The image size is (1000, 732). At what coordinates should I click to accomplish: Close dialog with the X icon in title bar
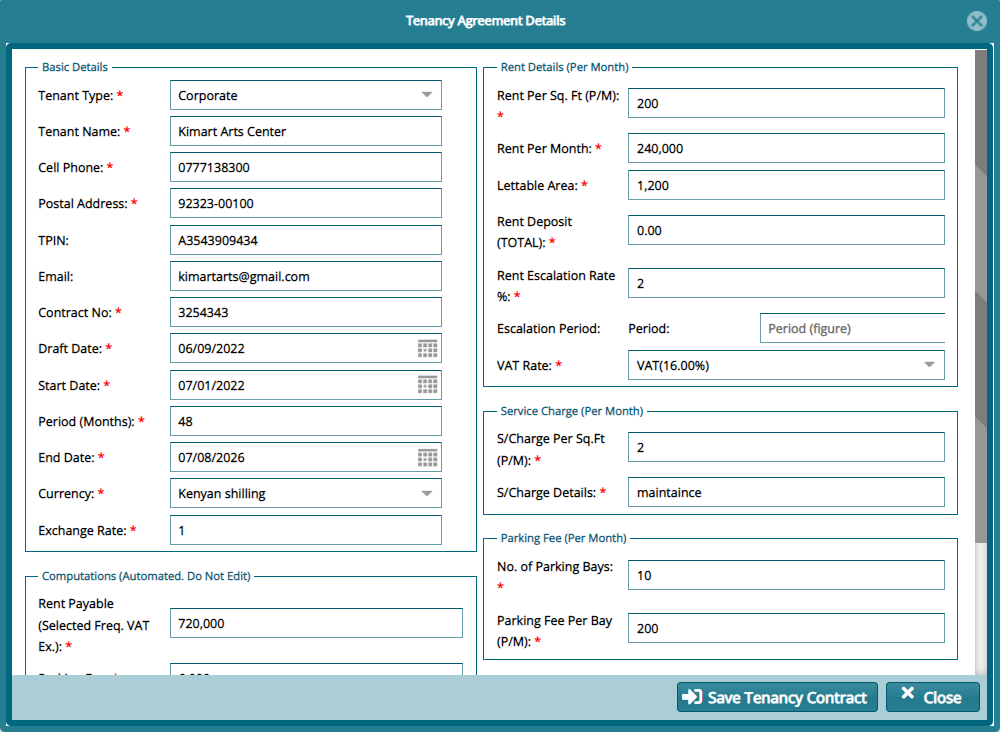coord(976,21)
